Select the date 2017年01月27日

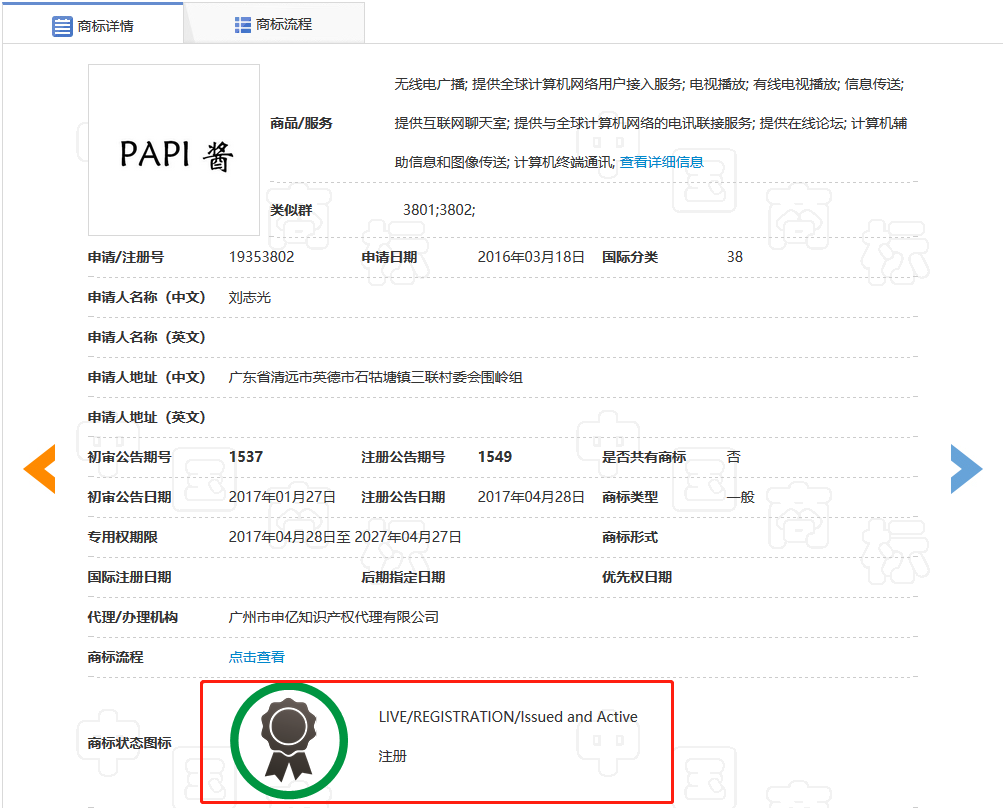(x=282, y=497)
